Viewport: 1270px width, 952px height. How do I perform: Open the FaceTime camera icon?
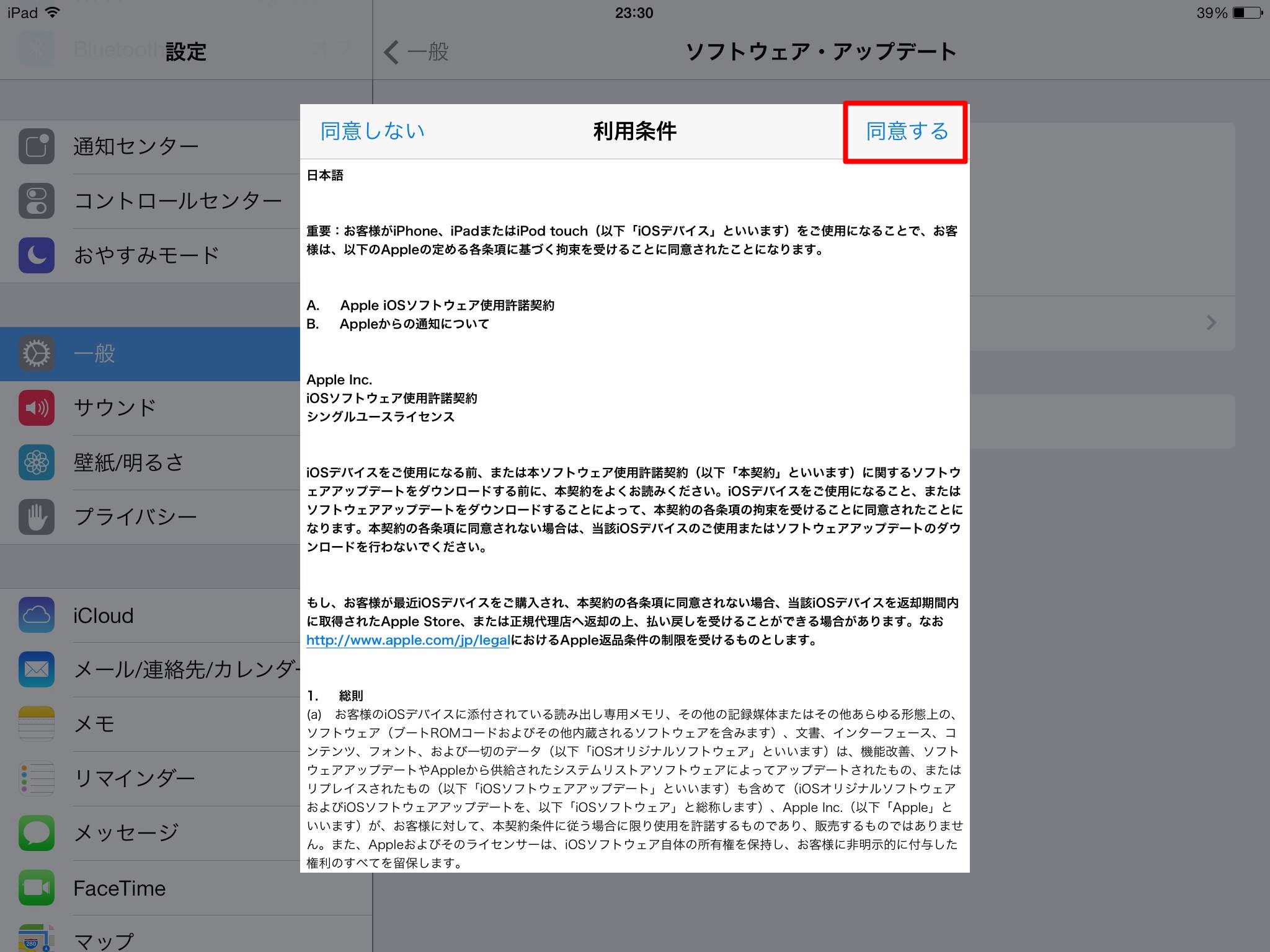pos(37,888)
